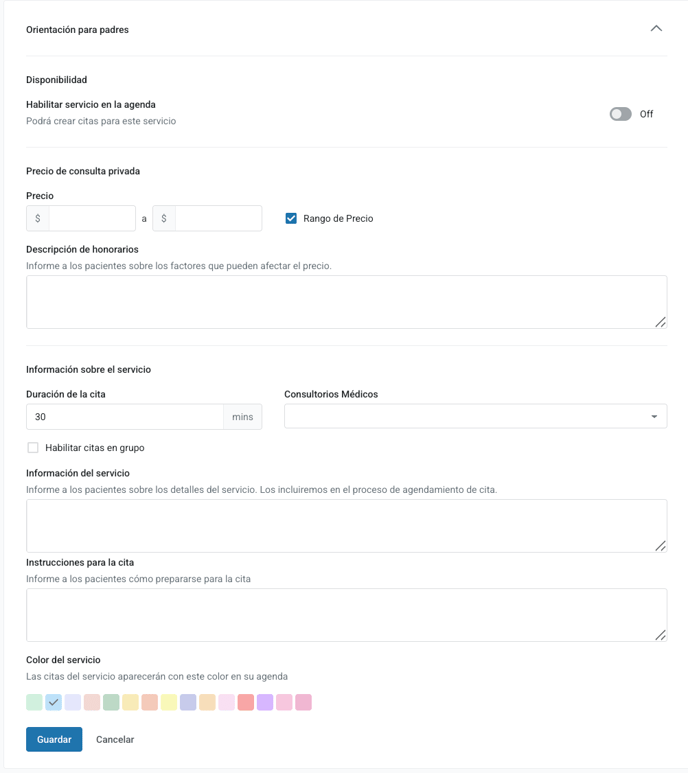
Task: Uncheck the Rango de Precio checkbox
Action: tap(291, 218)
